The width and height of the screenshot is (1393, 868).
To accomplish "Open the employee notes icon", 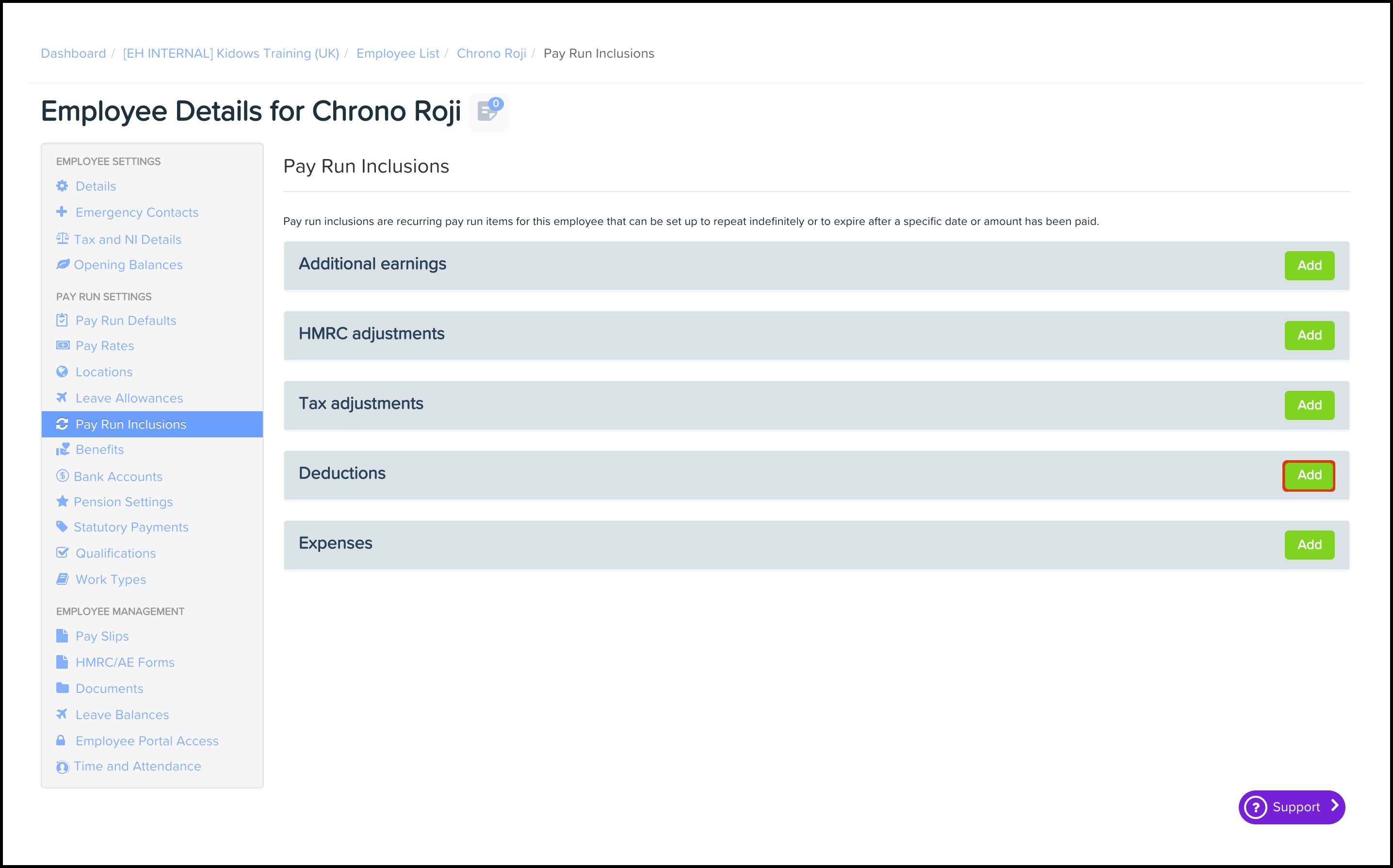I will point(488,112).
